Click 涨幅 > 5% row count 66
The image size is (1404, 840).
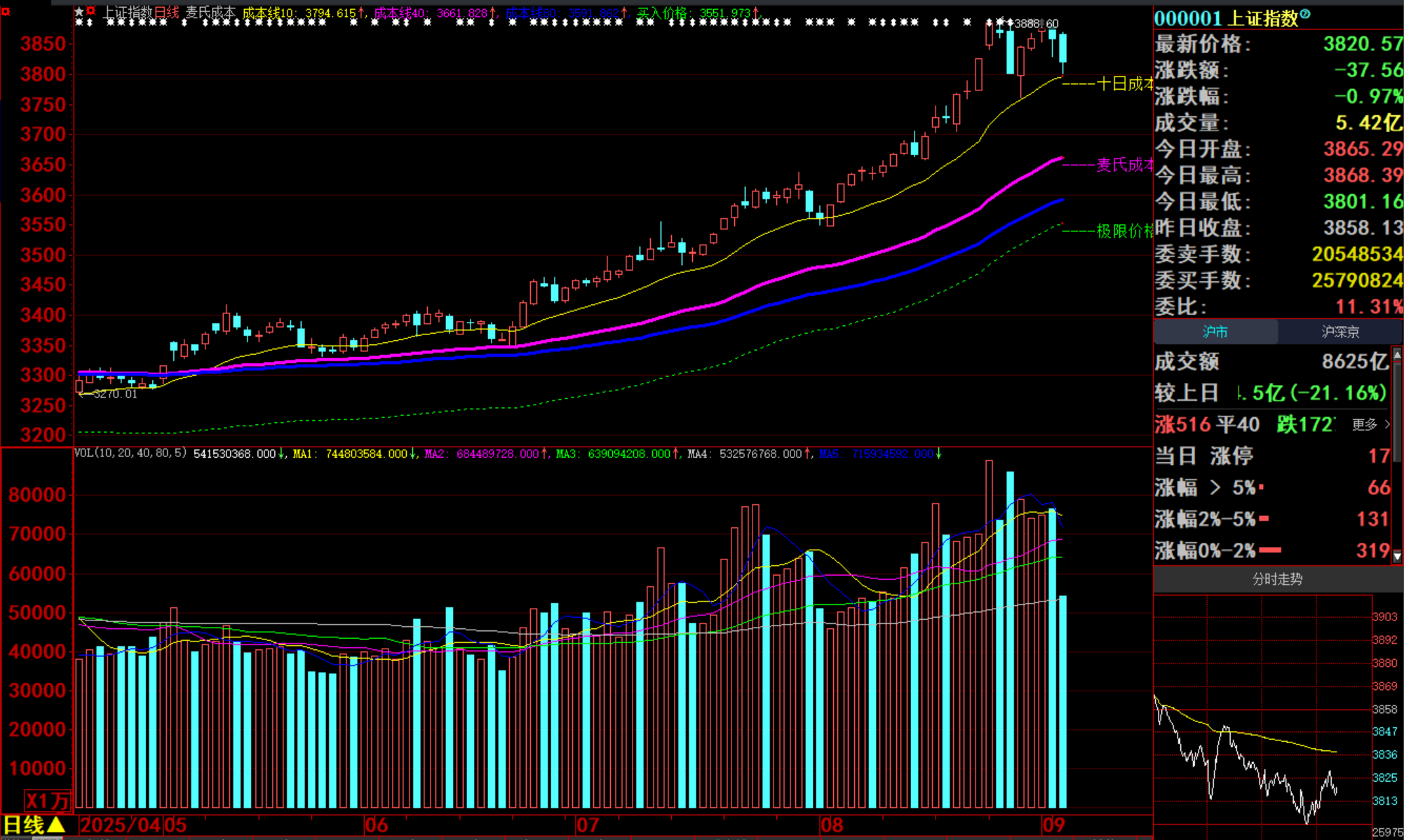click(x=1379, y=488)
